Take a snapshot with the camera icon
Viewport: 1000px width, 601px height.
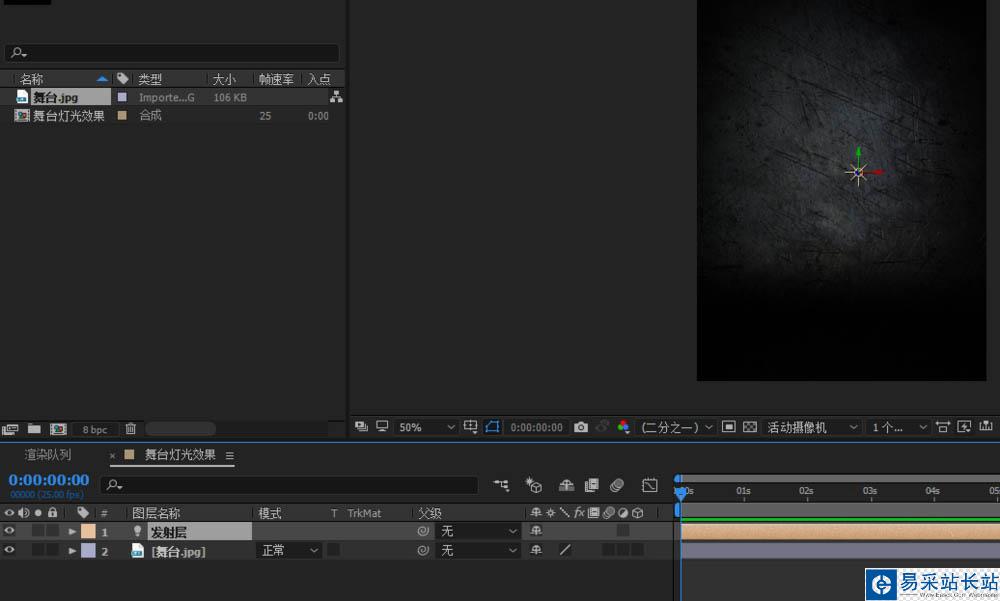click(581, 427)
